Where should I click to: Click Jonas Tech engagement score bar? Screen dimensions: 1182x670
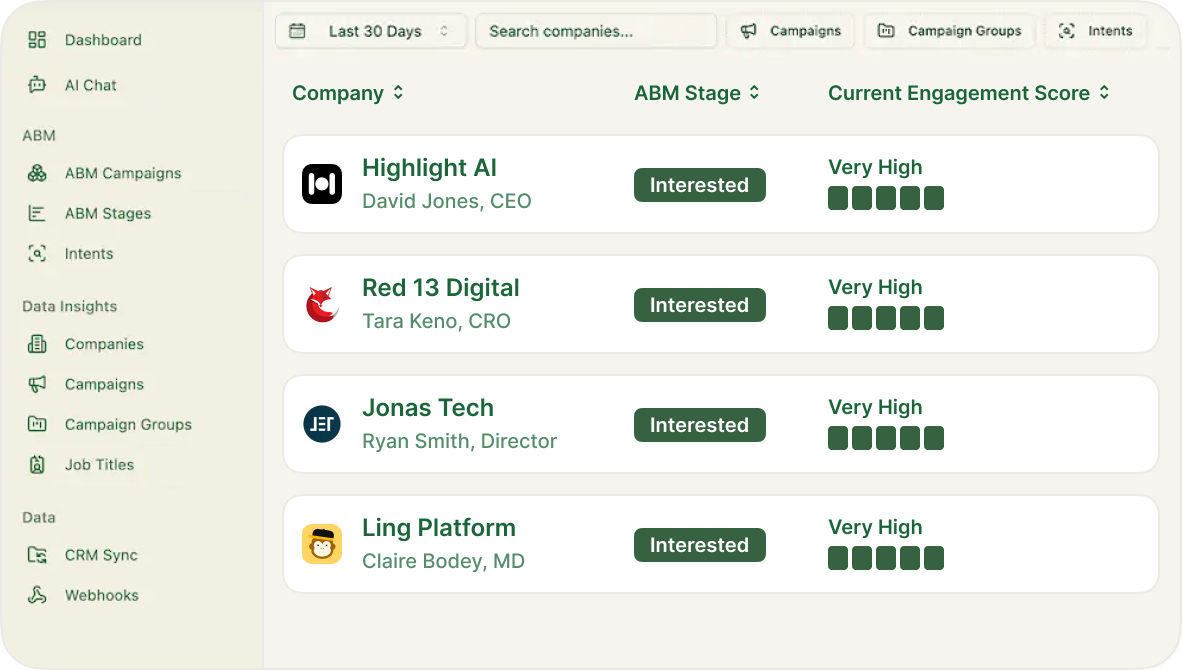(x=885, y=438)
